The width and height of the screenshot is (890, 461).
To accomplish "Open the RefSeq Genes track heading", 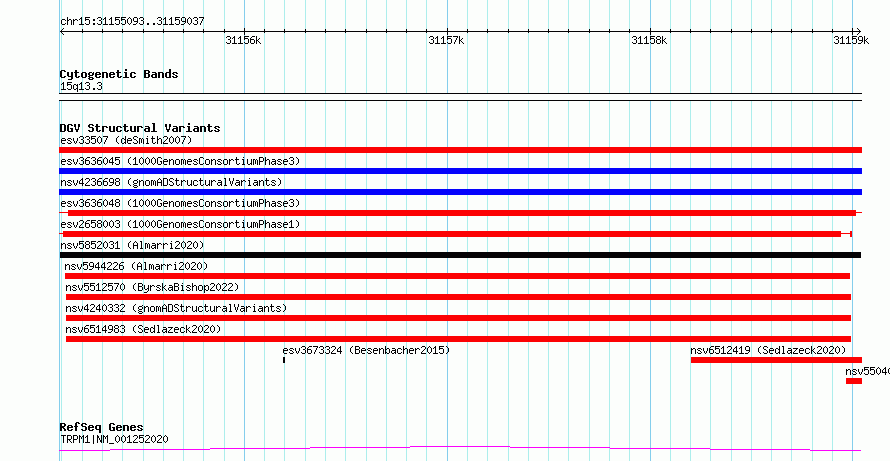I will tap(102, 427).
